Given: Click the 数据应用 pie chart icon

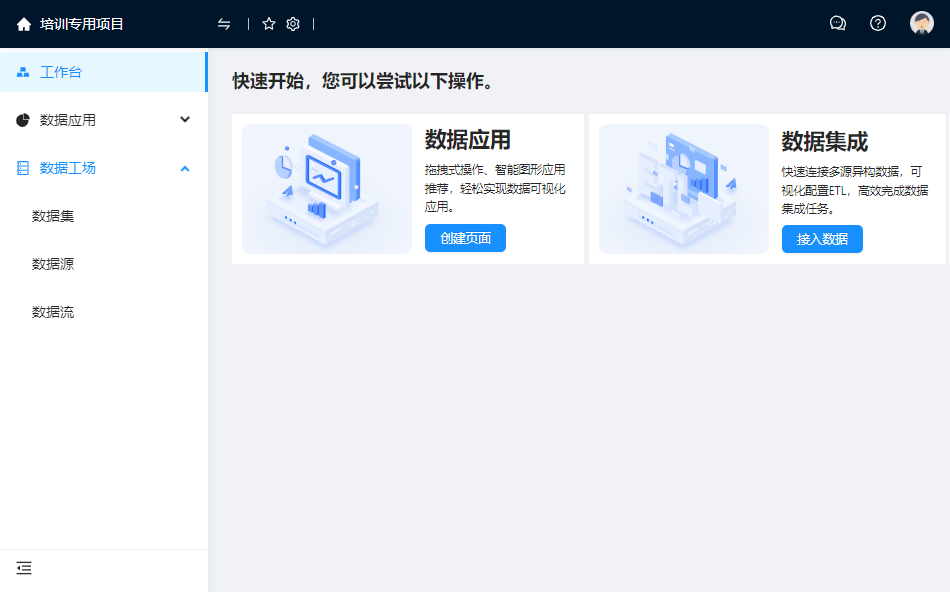Looking at the screenshot, I should tap(23, 120).
